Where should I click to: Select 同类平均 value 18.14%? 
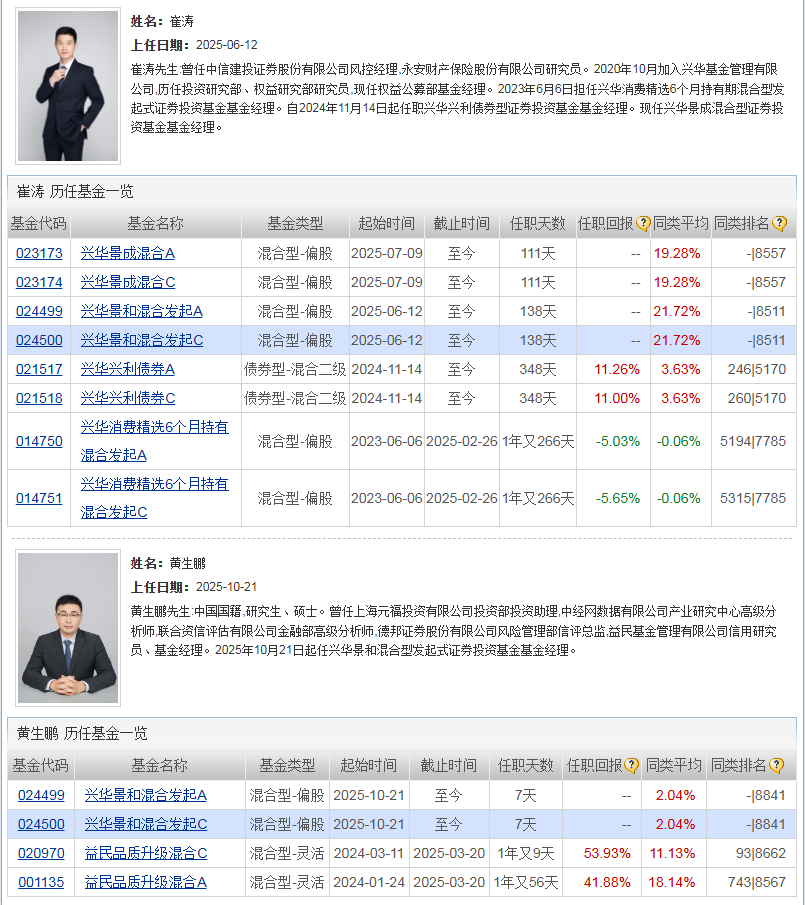pyautogui.click(x=672, y=882)
